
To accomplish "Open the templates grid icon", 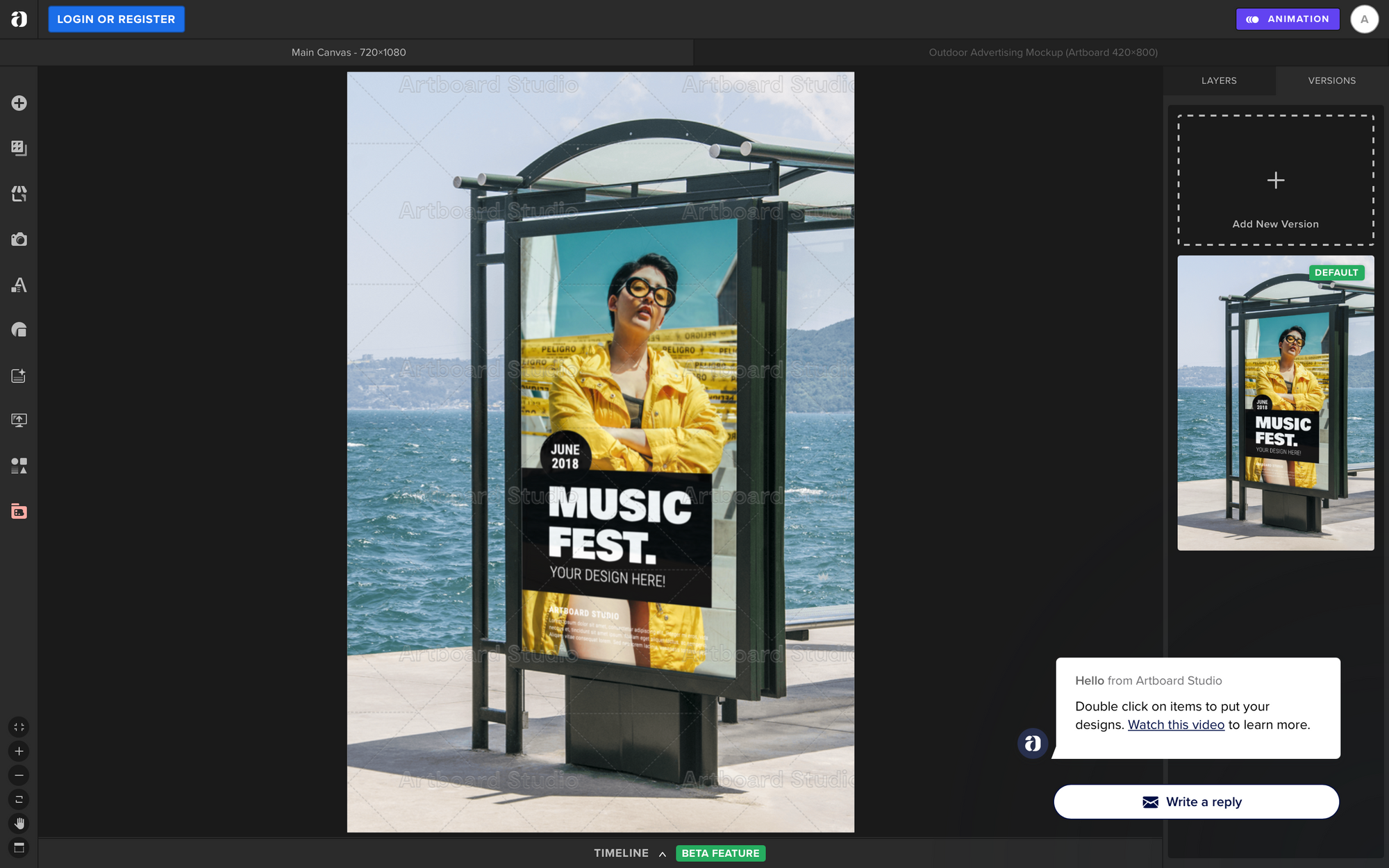I will [x=19, y=148].
